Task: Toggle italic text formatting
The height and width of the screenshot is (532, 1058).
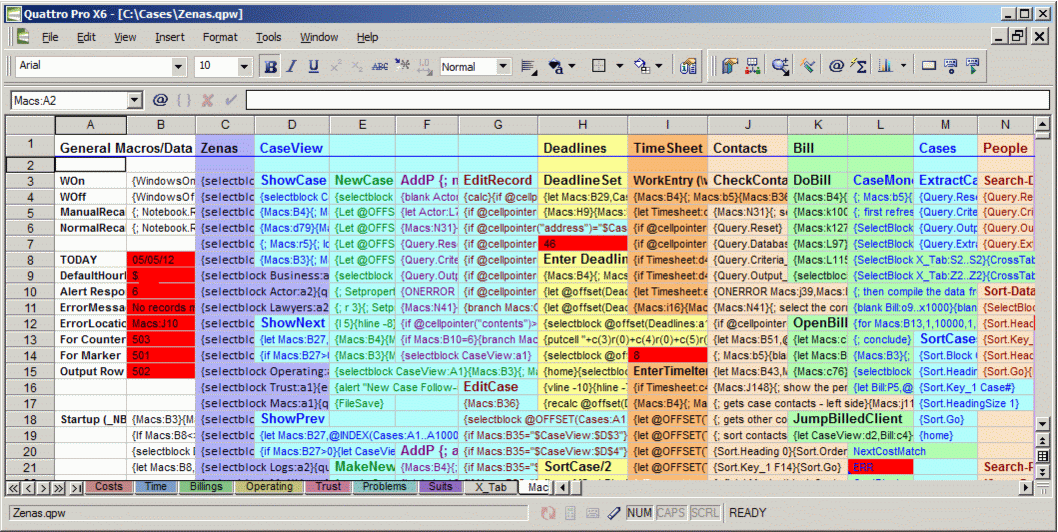Action: pos(292,67)
